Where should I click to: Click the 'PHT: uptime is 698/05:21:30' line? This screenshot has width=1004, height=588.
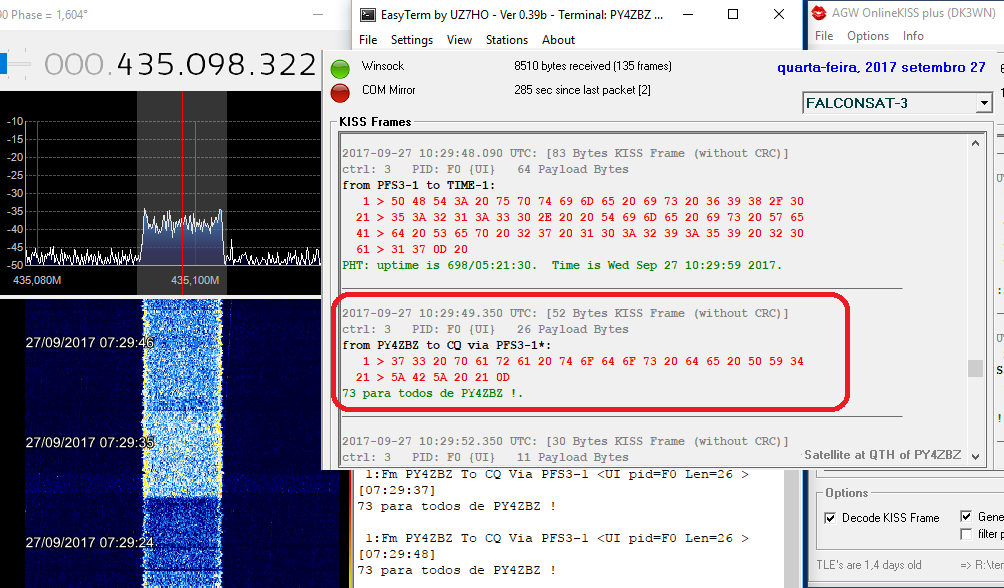pos(562,265)
